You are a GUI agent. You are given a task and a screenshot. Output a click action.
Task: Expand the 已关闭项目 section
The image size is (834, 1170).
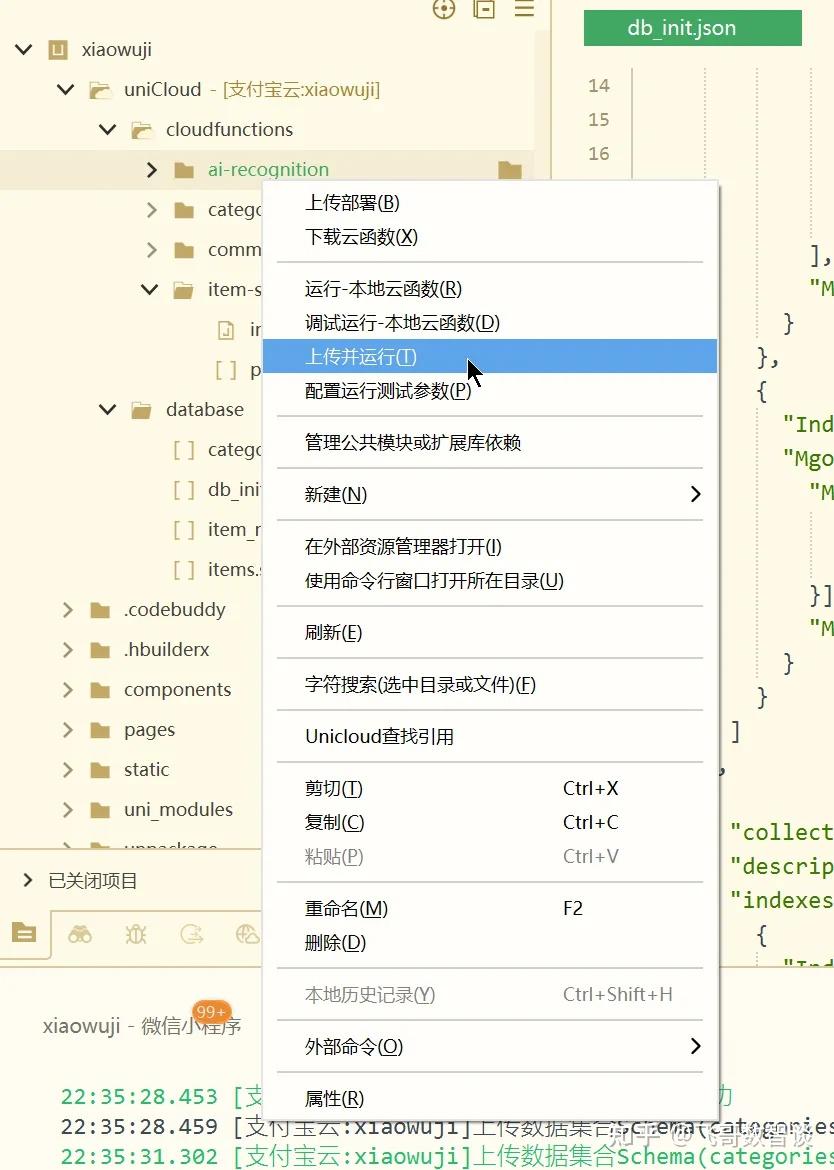tap(28, 881)
